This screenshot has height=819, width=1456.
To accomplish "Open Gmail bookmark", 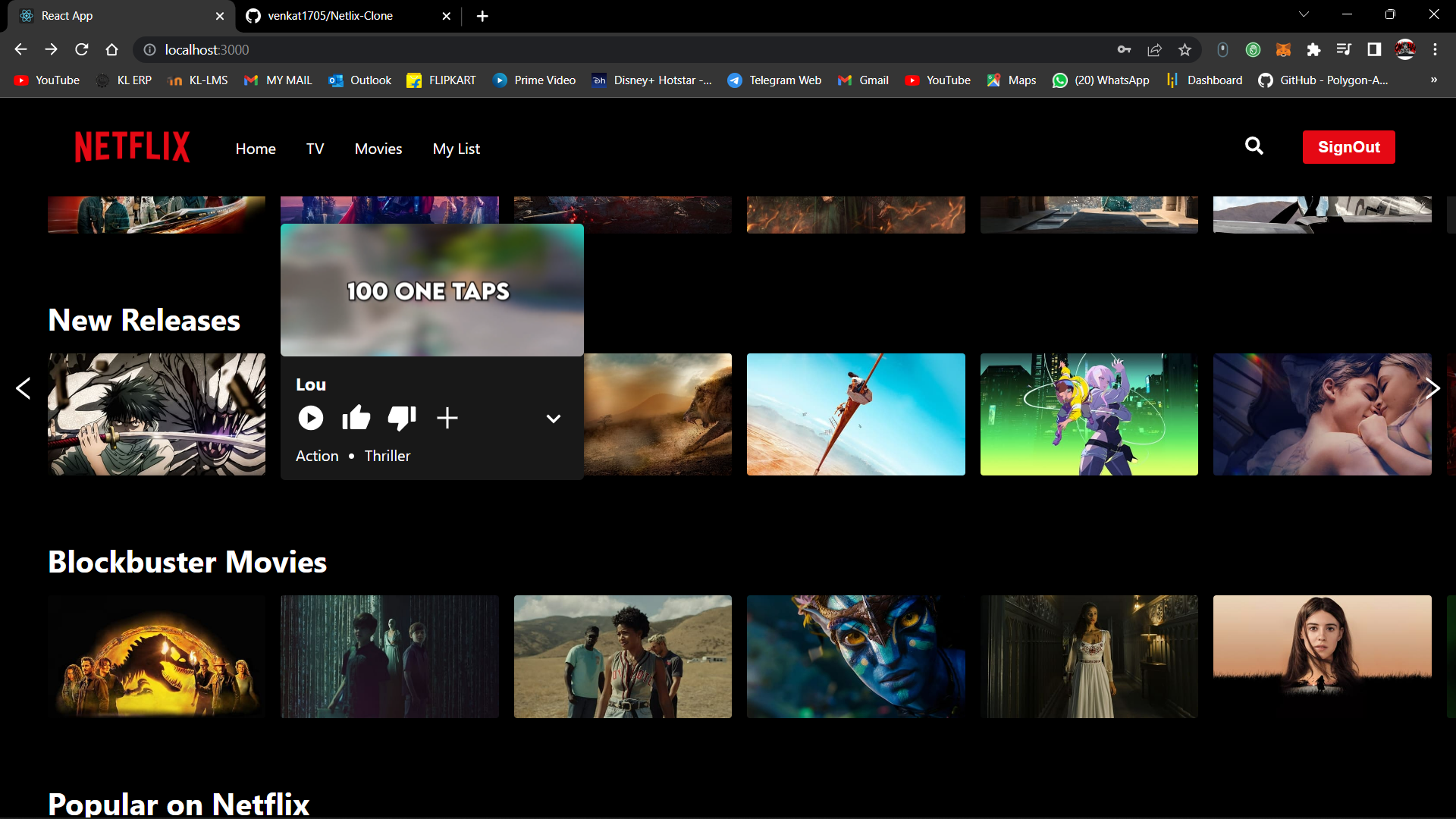I will click(863, 80).
